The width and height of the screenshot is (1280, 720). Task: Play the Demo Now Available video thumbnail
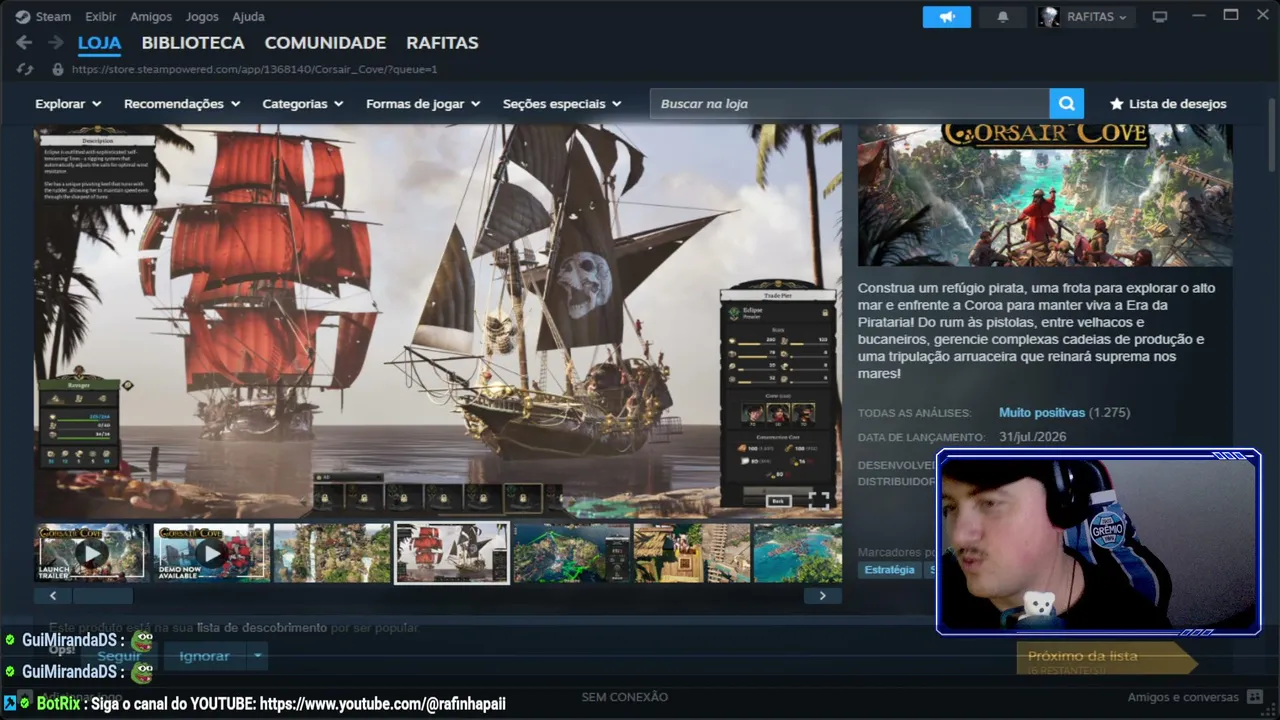coord(212,553)
